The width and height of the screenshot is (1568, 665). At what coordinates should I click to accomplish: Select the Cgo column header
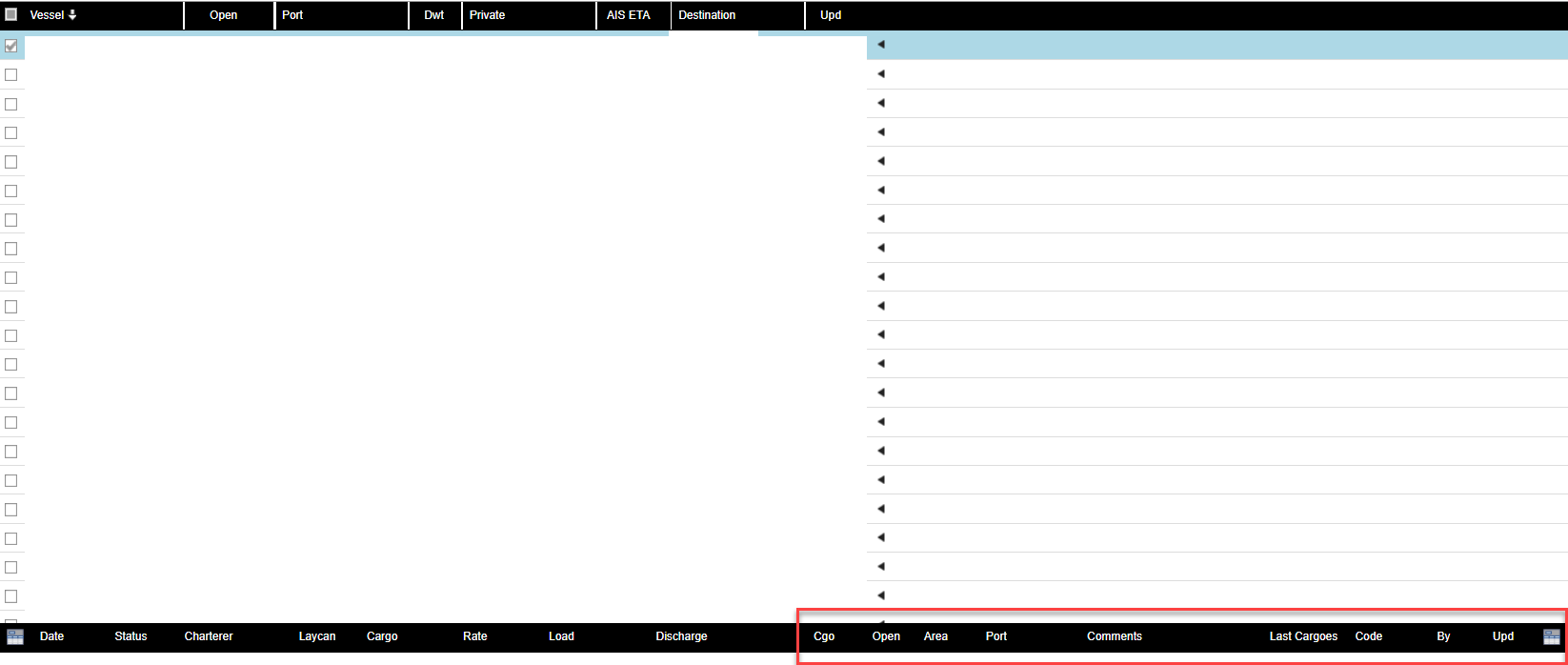tap(824, 636)
